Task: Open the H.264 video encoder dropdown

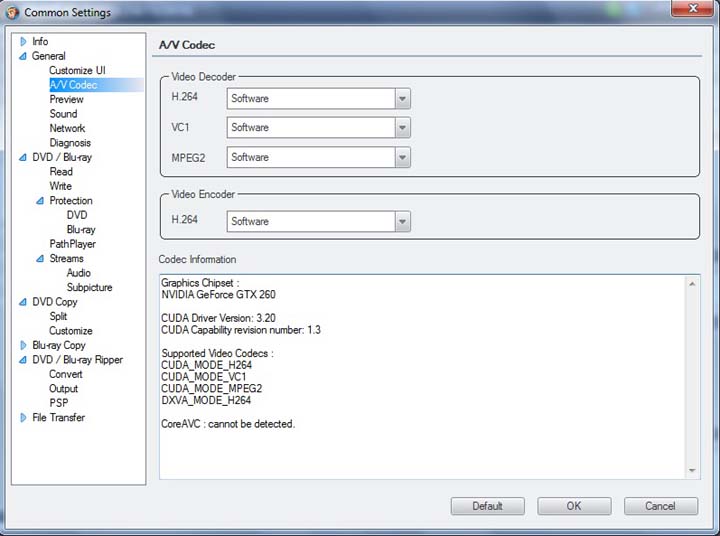Action: click(402, 221)
